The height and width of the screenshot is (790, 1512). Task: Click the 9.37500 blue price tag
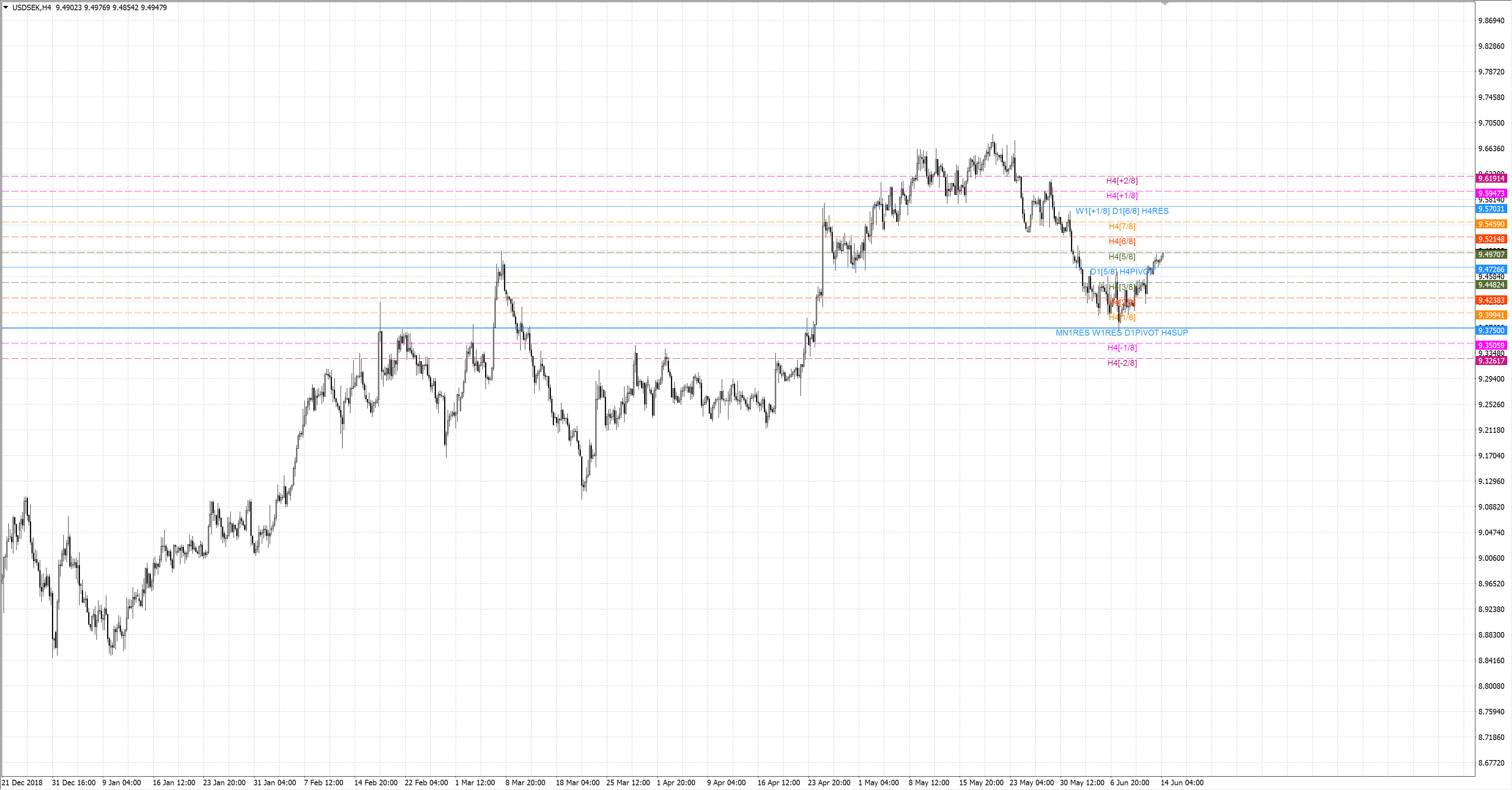coord(1492,331)
